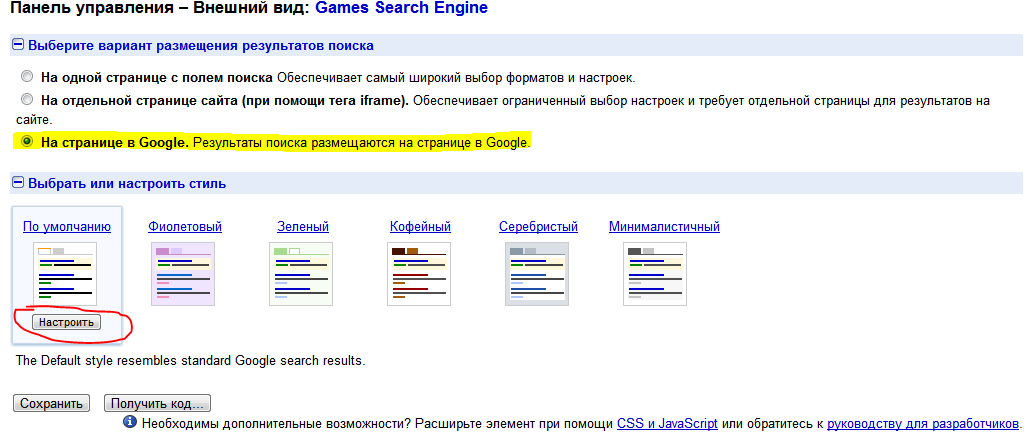The image size is (1032, 443).
Task: Open the Games Search Engine link
Action: coord(402,9)
